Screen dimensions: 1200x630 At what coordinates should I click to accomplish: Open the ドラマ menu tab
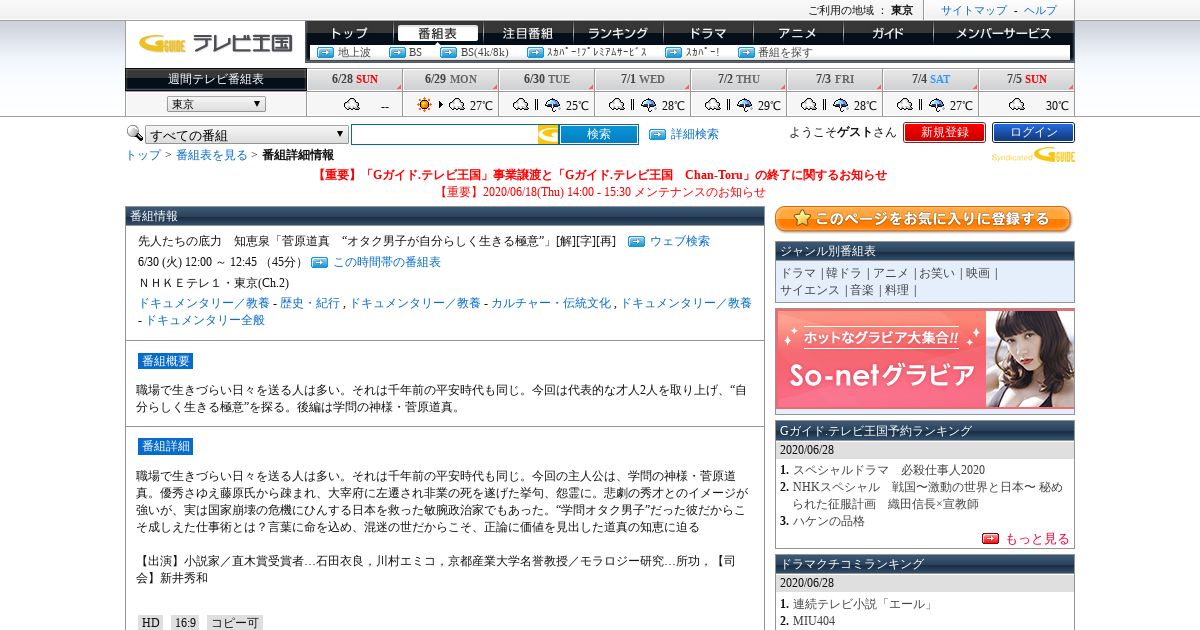coord(708,33)
